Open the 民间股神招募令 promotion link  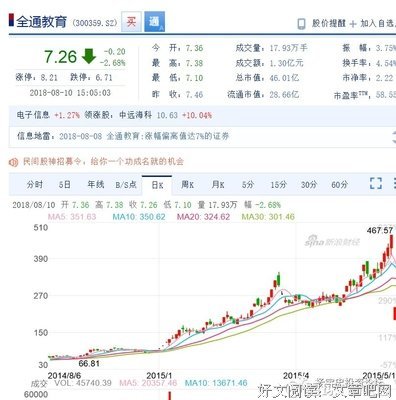[103, 162]
